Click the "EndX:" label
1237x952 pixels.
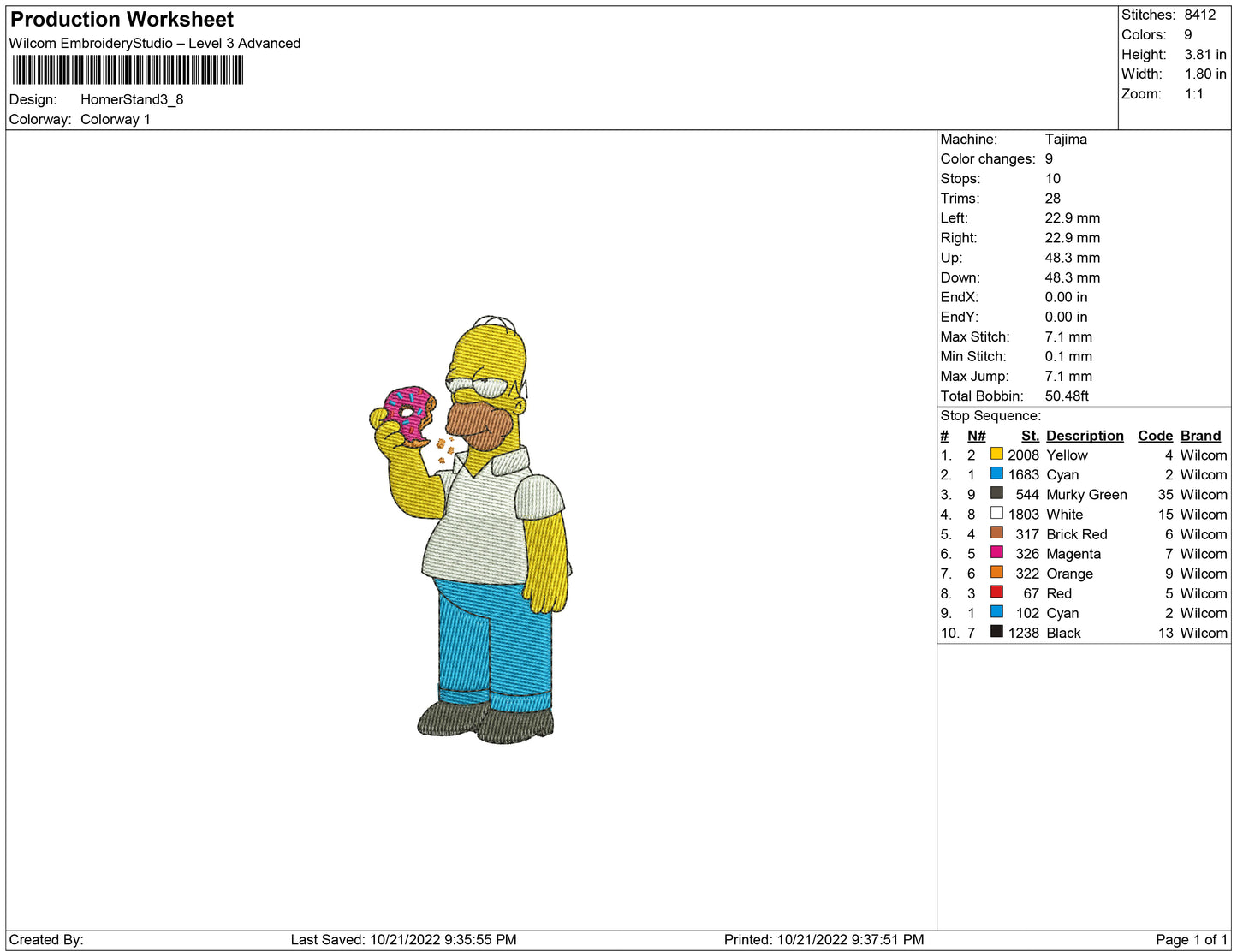click(x=960, y=297)
